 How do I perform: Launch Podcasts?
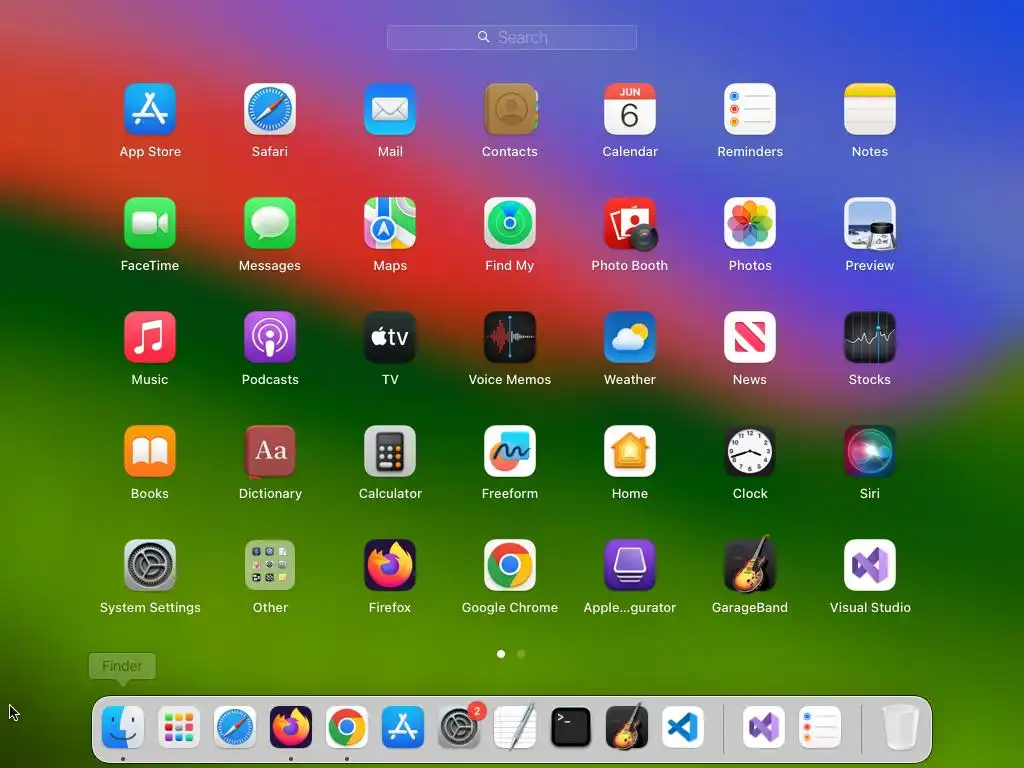[270, 337]
